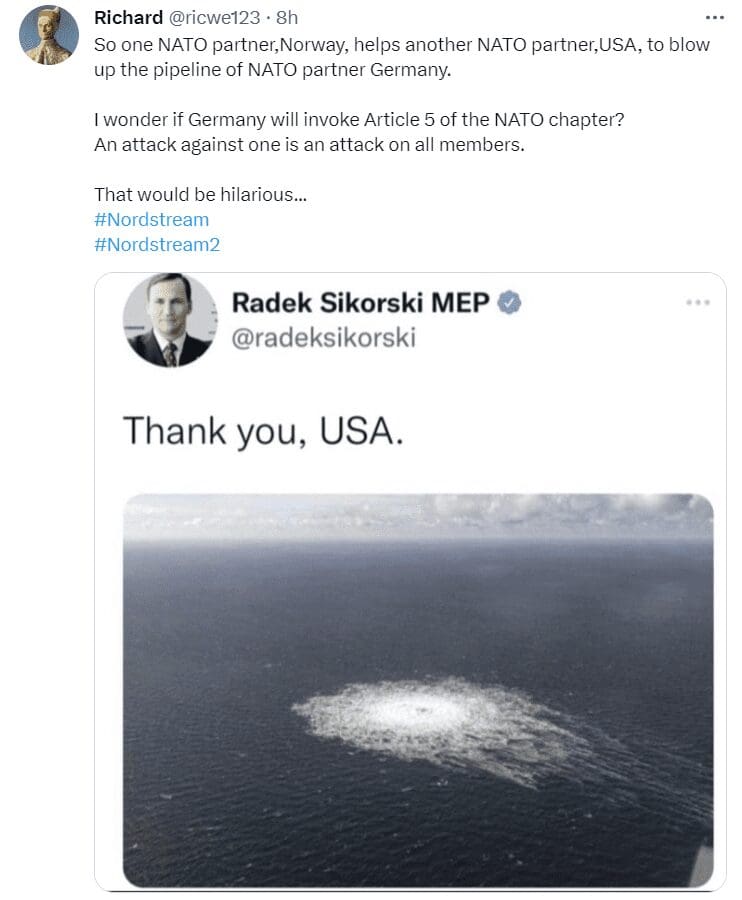
Task: Open Richard's profile avatar
Action: pyautogui.click(x=49, y=35)
